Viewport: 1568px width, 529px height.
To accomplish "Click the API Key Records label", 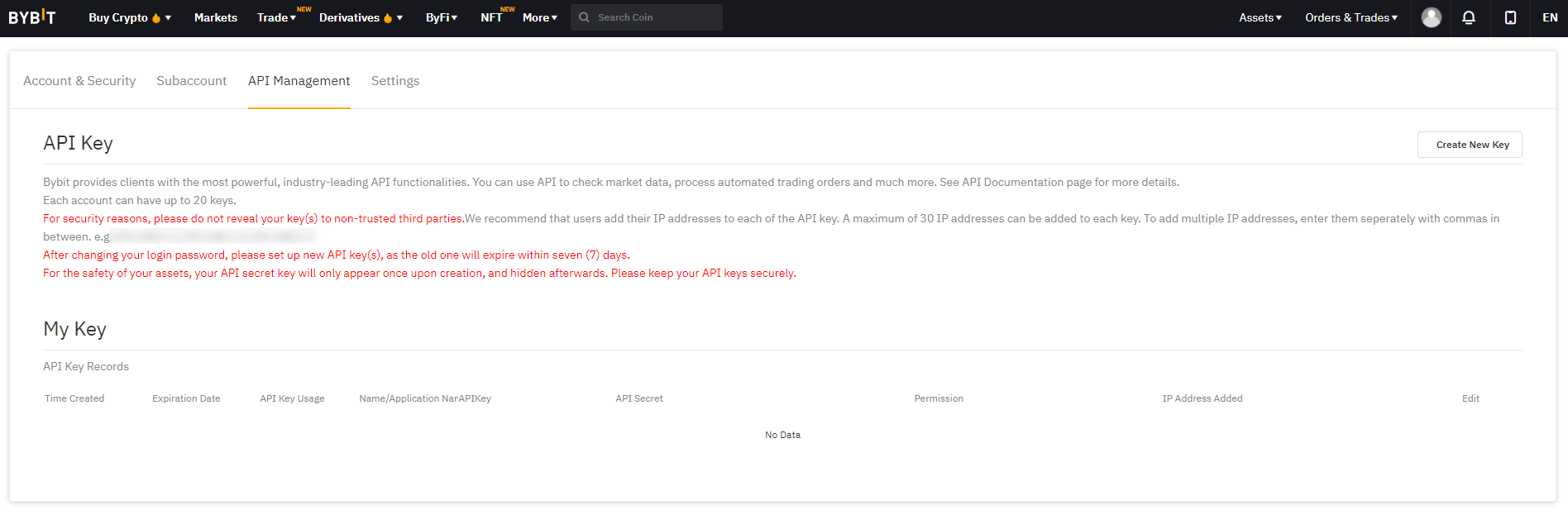I will (x=86, y=366).
